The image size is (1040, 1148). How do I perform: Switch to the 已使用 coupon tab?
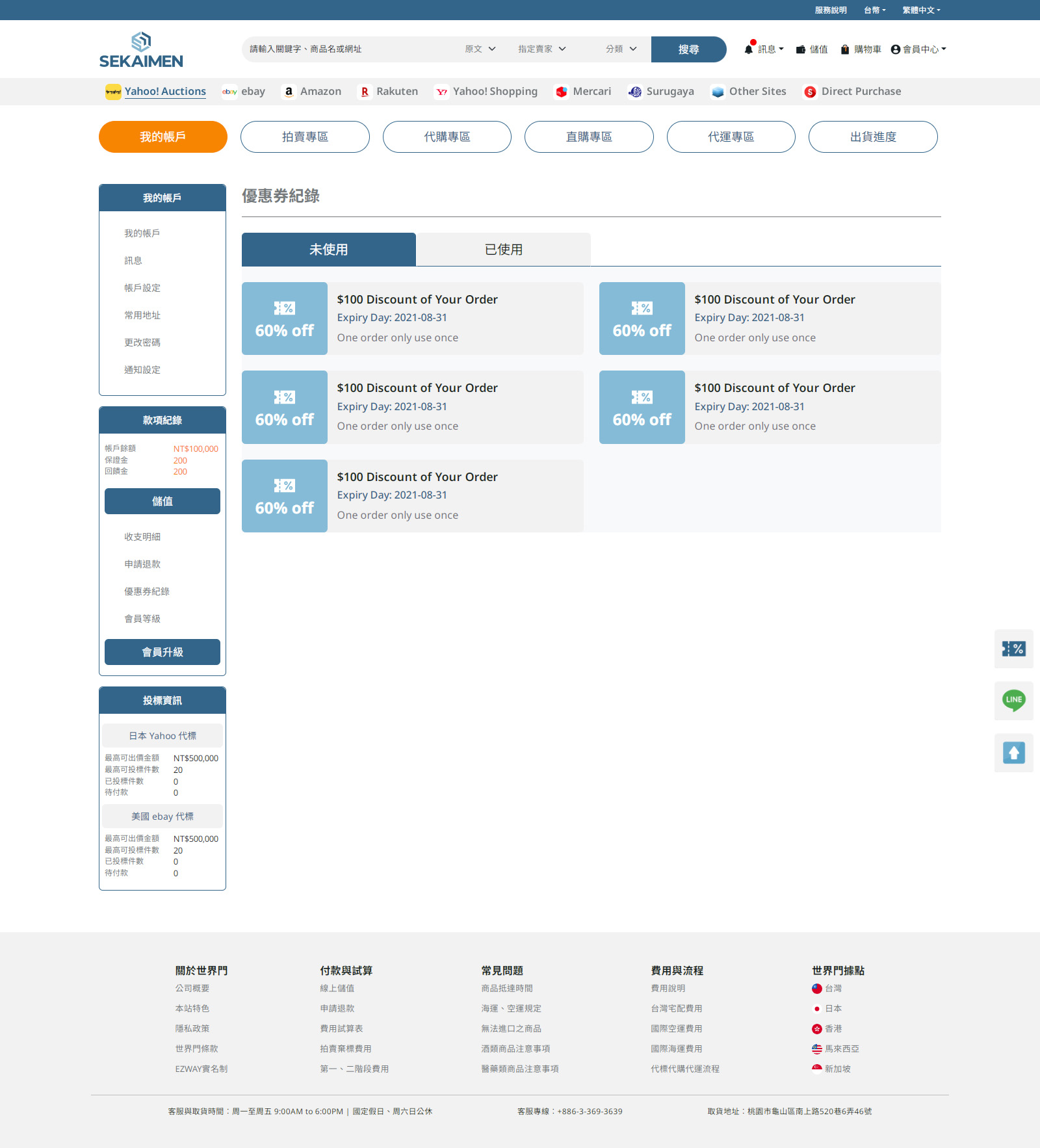click(503, 250)
